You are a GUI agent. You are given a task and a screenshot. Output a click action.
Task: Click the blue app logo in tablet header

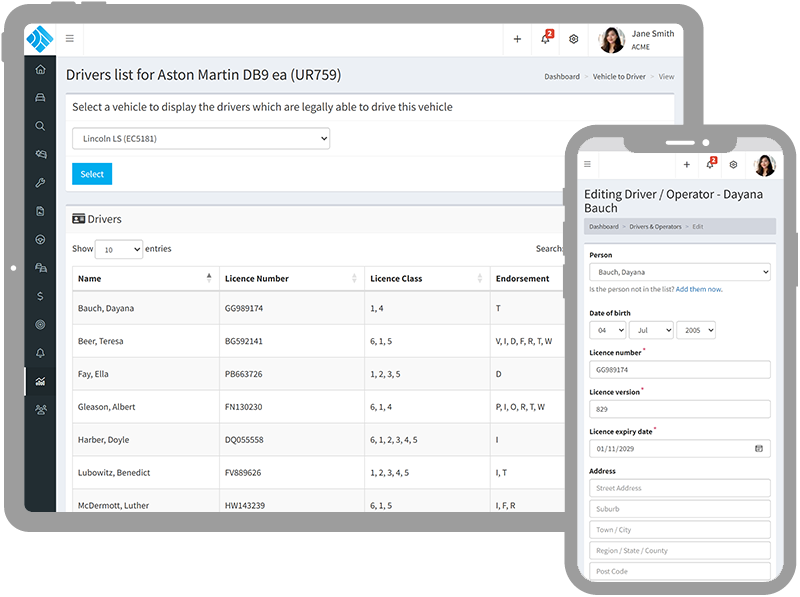tap(40, 39)
